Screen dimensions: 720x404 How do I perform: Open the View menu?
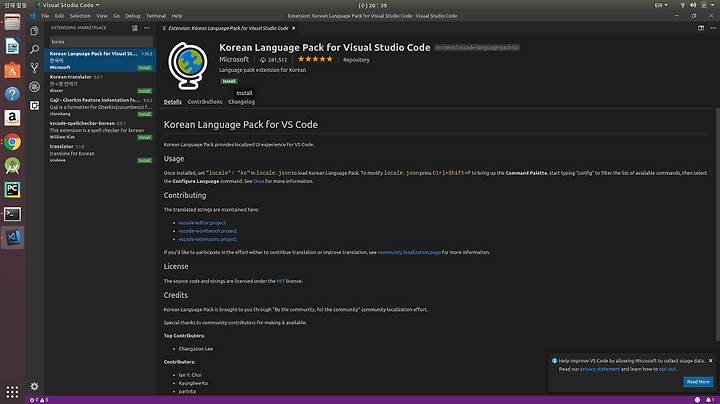coord(102,16)
